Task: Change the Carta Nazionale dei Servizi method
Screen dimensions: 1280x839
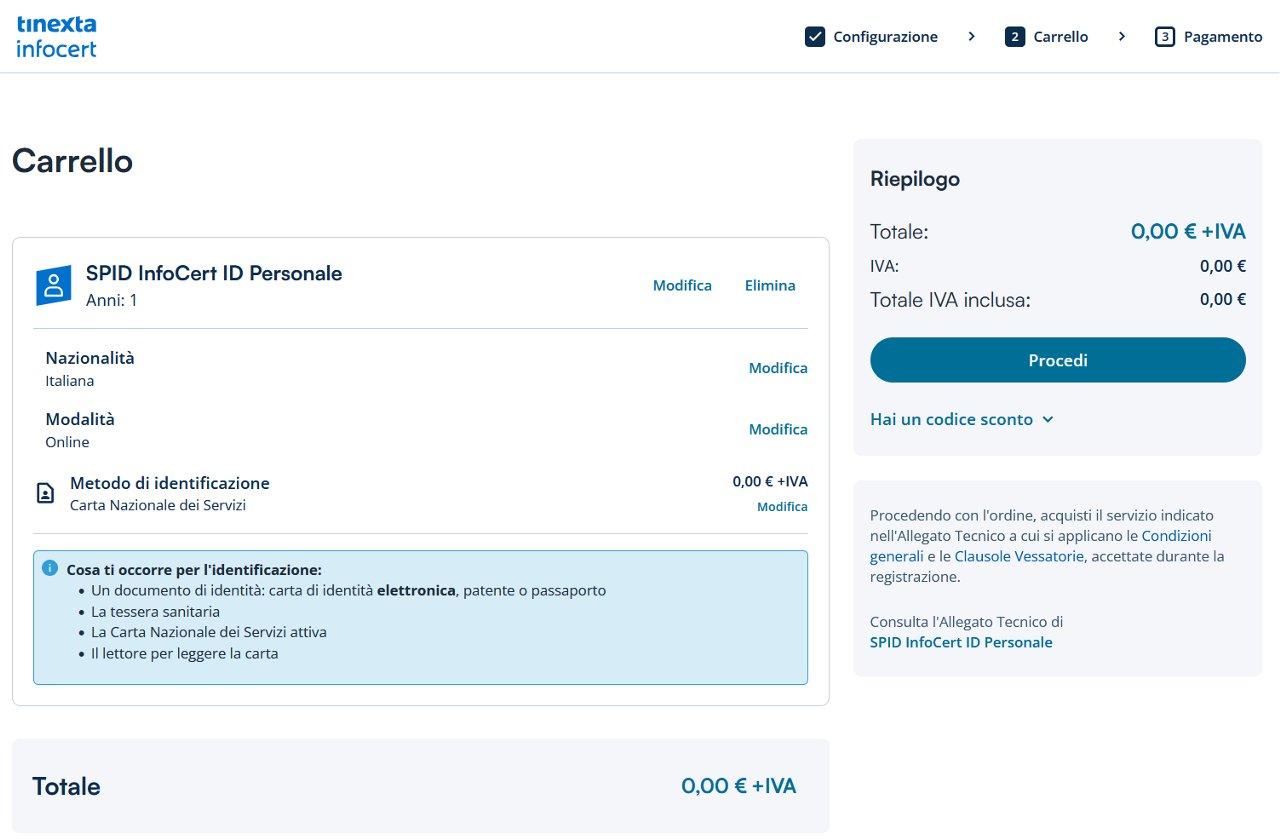Action: pyautogui.click(x=782, y=507)
